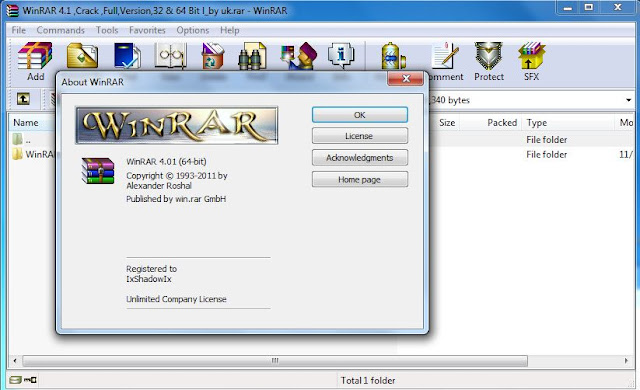The image size is (640, 390).
Task: Open the Tools menu
Action: [107, 30]
